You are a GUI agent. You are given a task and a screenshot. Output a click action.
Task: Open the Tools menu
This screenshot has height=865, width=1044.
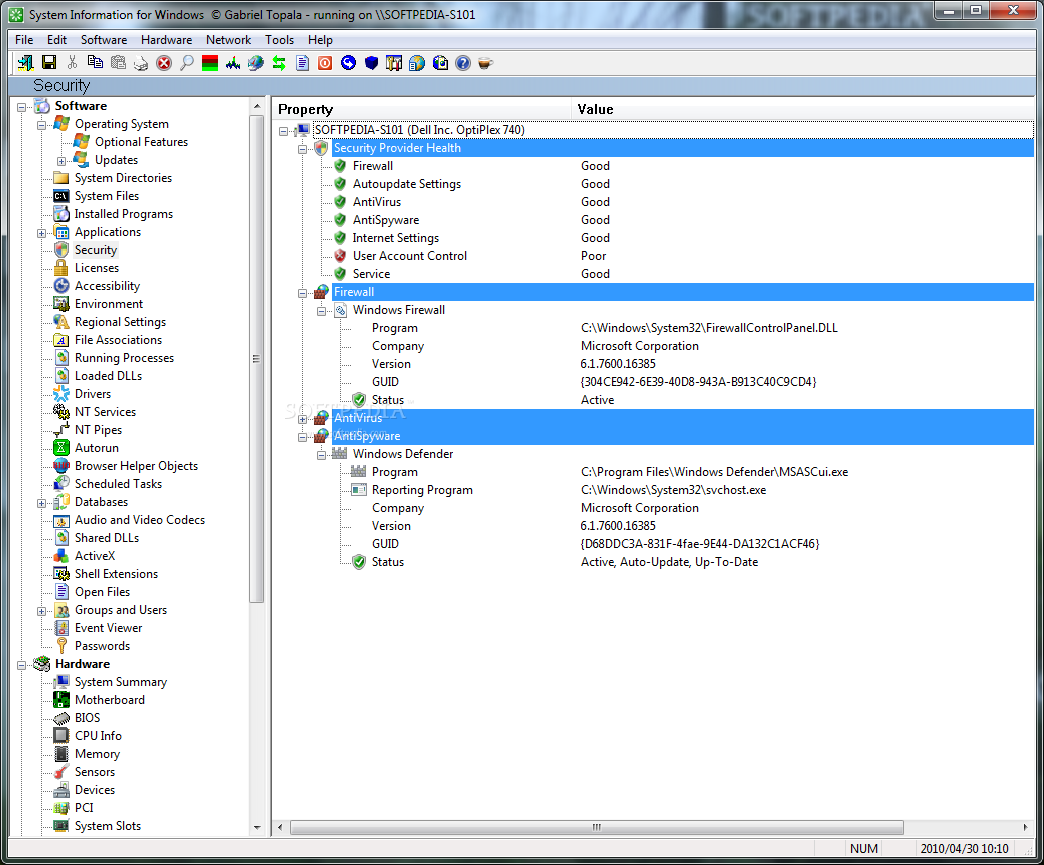280,40
